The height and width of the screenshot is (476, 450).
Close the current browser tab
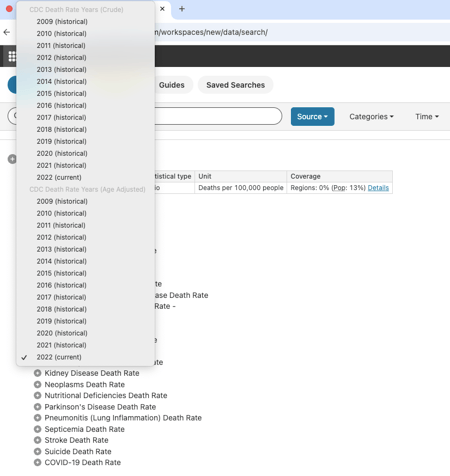click(162, 9)
